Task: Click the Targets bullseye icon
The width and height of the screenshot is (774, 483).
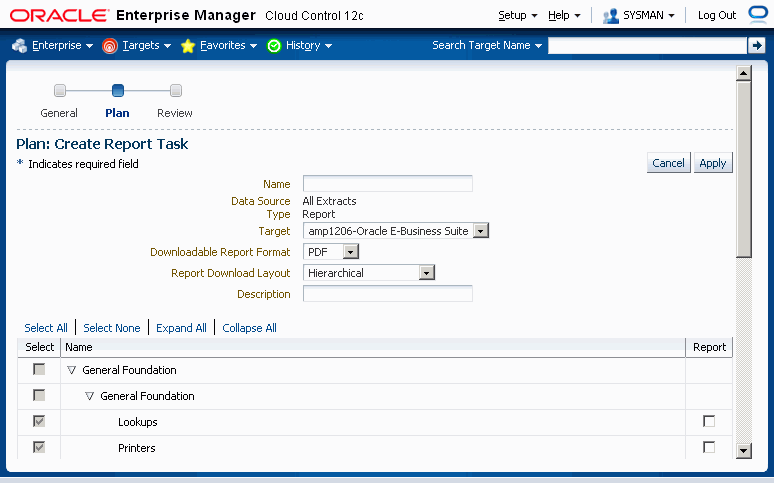Action: [x=109, y=46]
